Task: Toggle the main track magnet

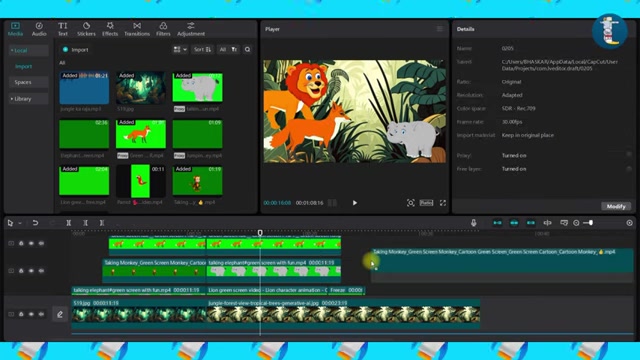Action: click(497, 223)
